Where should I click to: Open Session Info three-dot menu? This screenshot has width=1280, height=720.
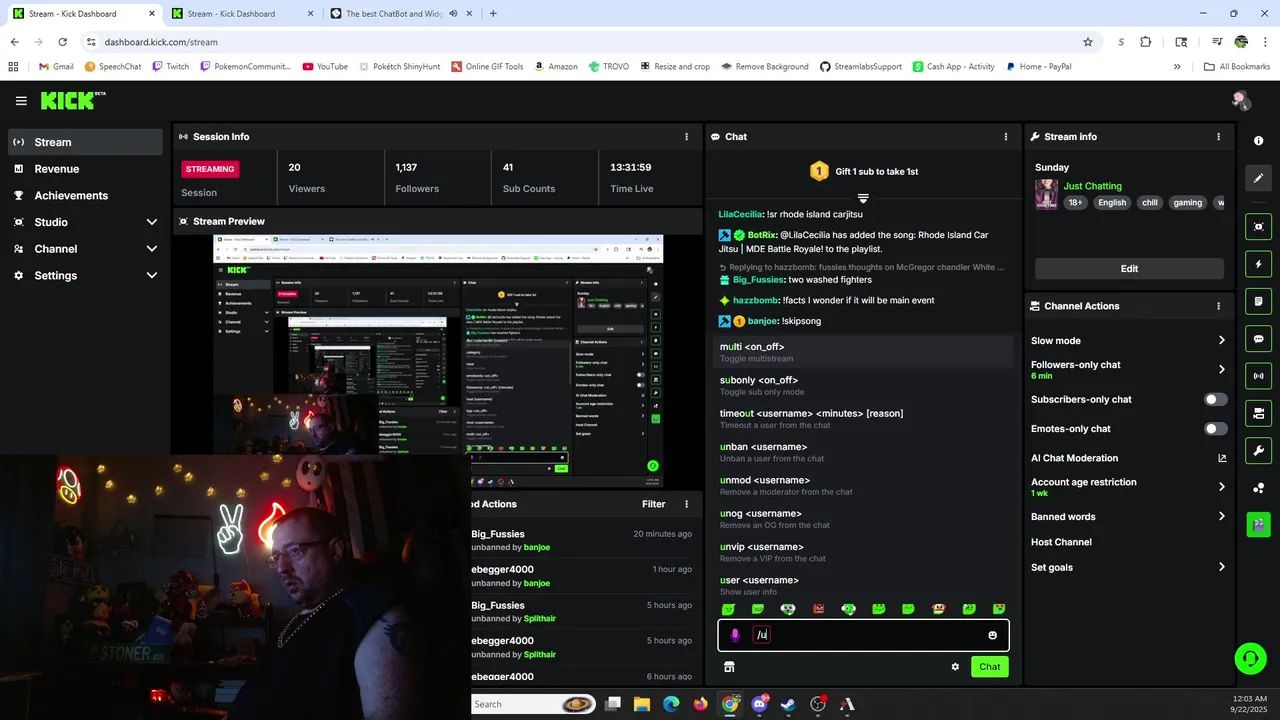pos(686,137)
